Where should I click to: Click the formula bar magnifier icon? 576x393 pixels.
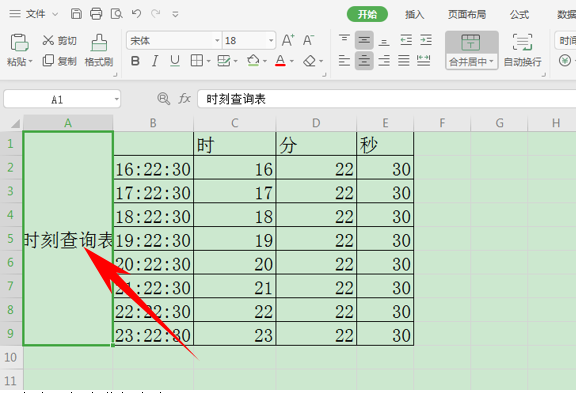point(163,99)
